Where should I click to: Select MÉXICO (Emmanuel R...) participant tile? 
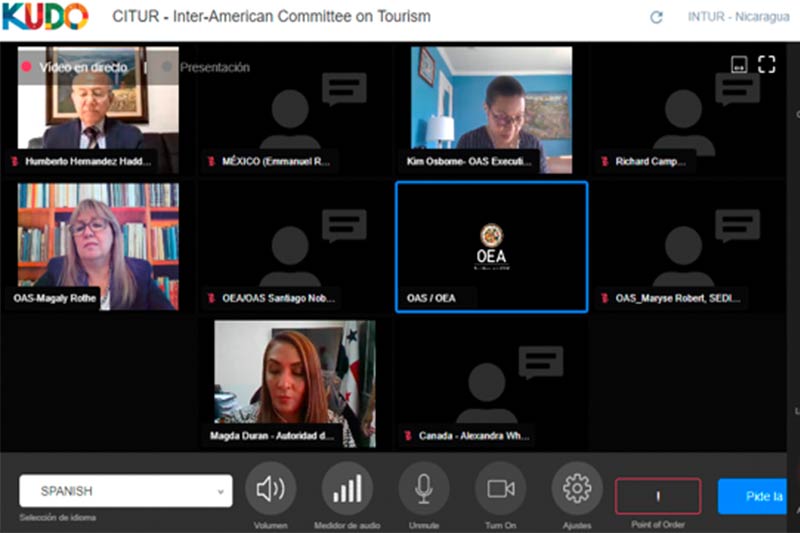pos(295,110)
